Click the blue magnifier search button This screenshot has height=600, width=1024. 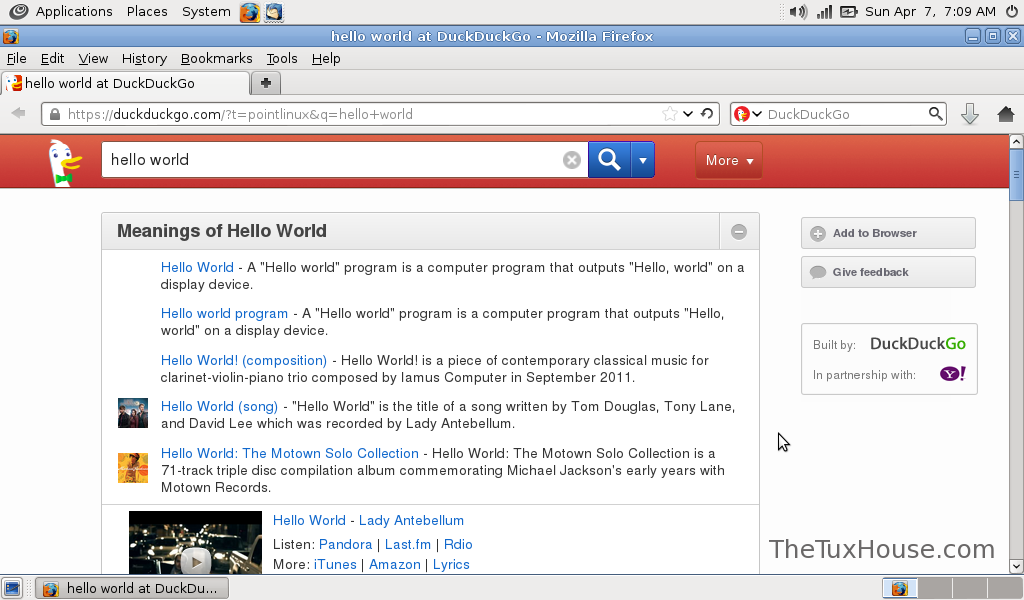609,160
